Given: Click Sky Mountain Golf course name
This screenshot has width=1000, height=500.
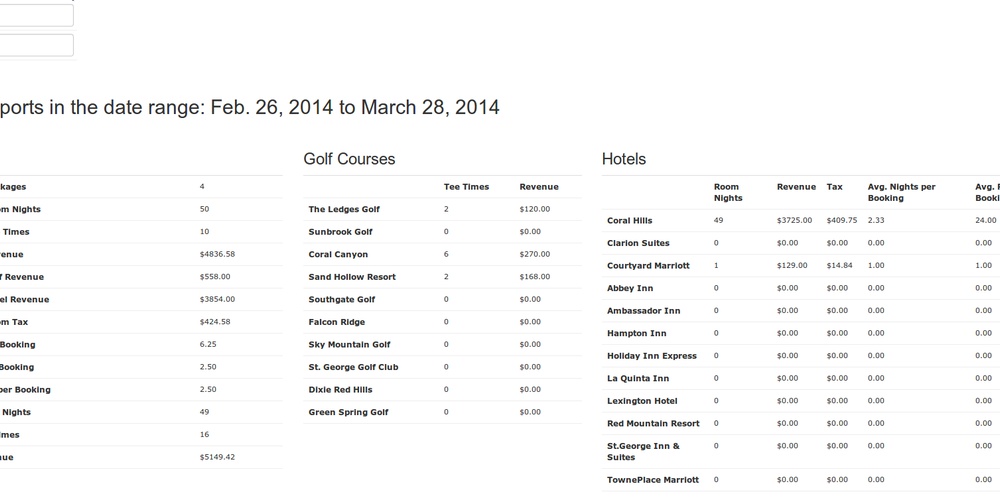Looking at the screenshot, I should click(349, 345).
